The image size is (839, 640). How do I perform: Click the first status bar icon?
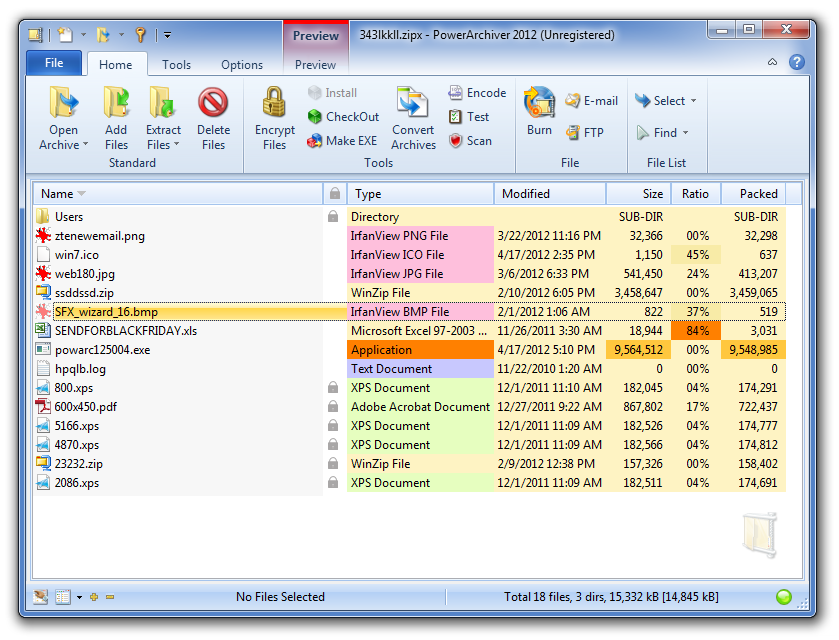pos(41,597)
